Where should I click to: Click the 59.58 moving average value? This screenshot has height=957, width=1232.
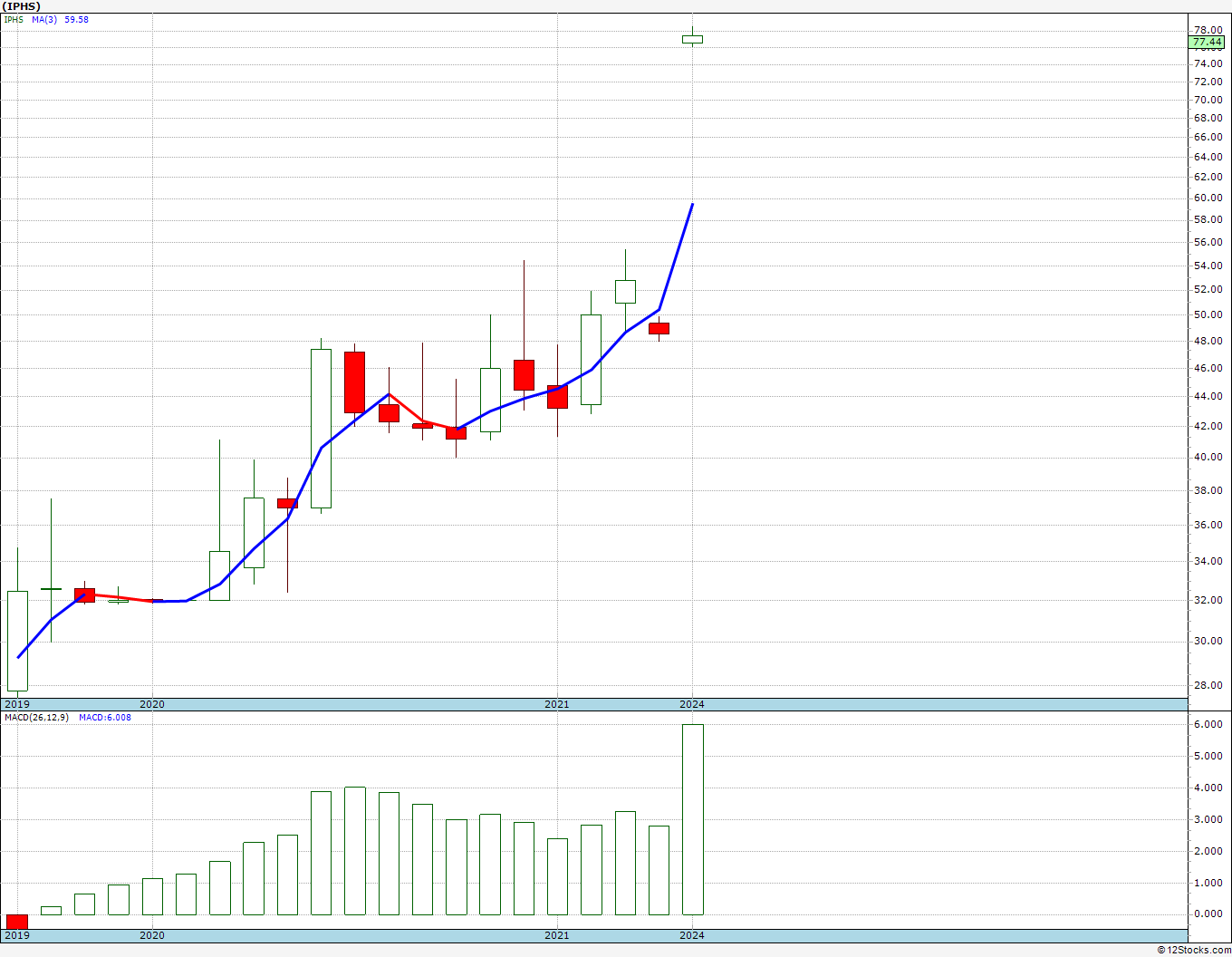pos(77,19)
